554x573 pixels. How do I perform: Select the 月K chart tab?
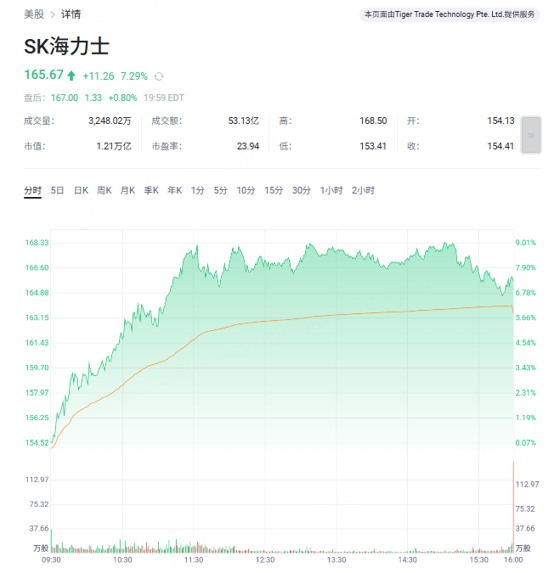128,190
